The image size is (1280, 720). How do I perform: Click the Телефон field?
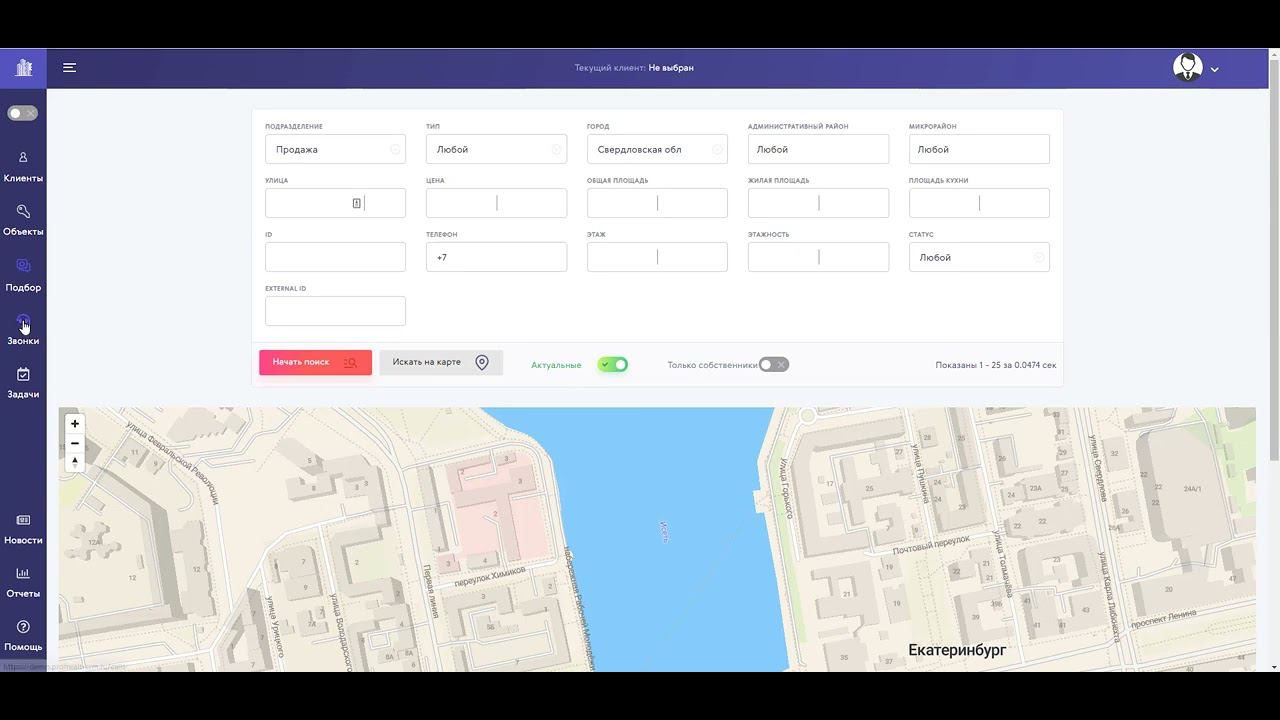[496, 257]
